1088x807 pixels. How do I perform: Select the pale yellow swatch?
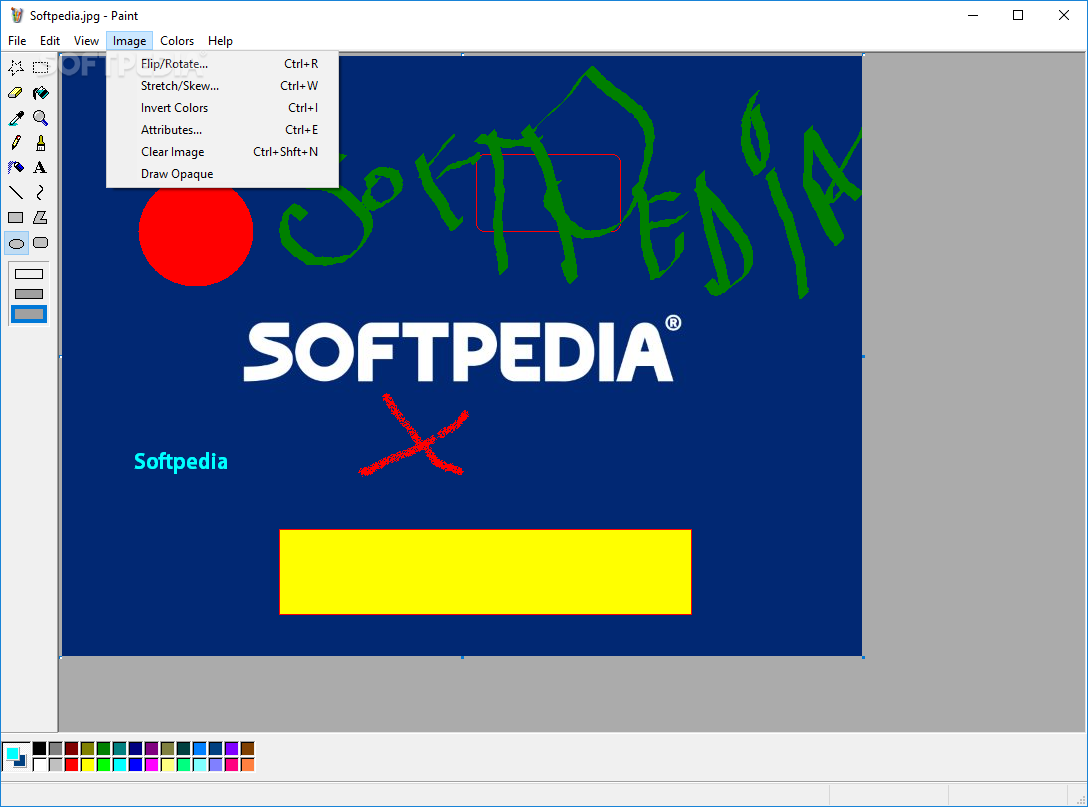tap(167, 765)
